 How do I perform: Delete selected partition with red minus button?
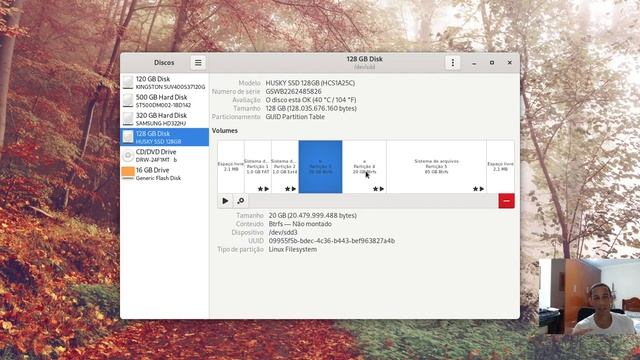point(507,201)
